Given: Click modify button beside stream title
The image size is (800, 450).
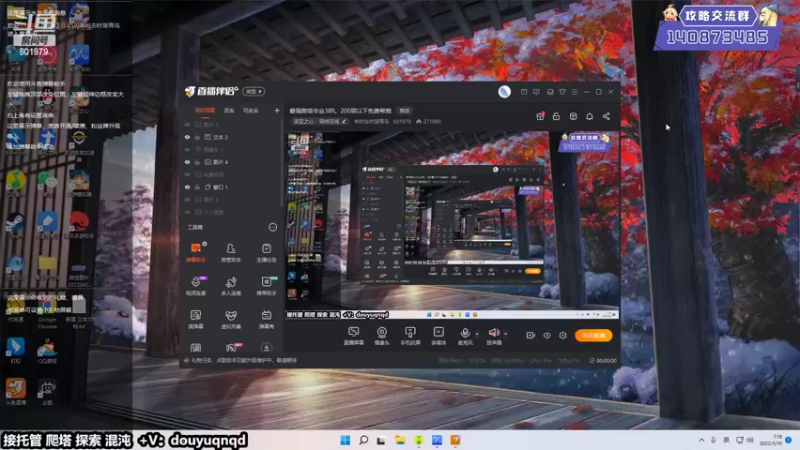Looking at the screenshot, I should tap(405, 111).
